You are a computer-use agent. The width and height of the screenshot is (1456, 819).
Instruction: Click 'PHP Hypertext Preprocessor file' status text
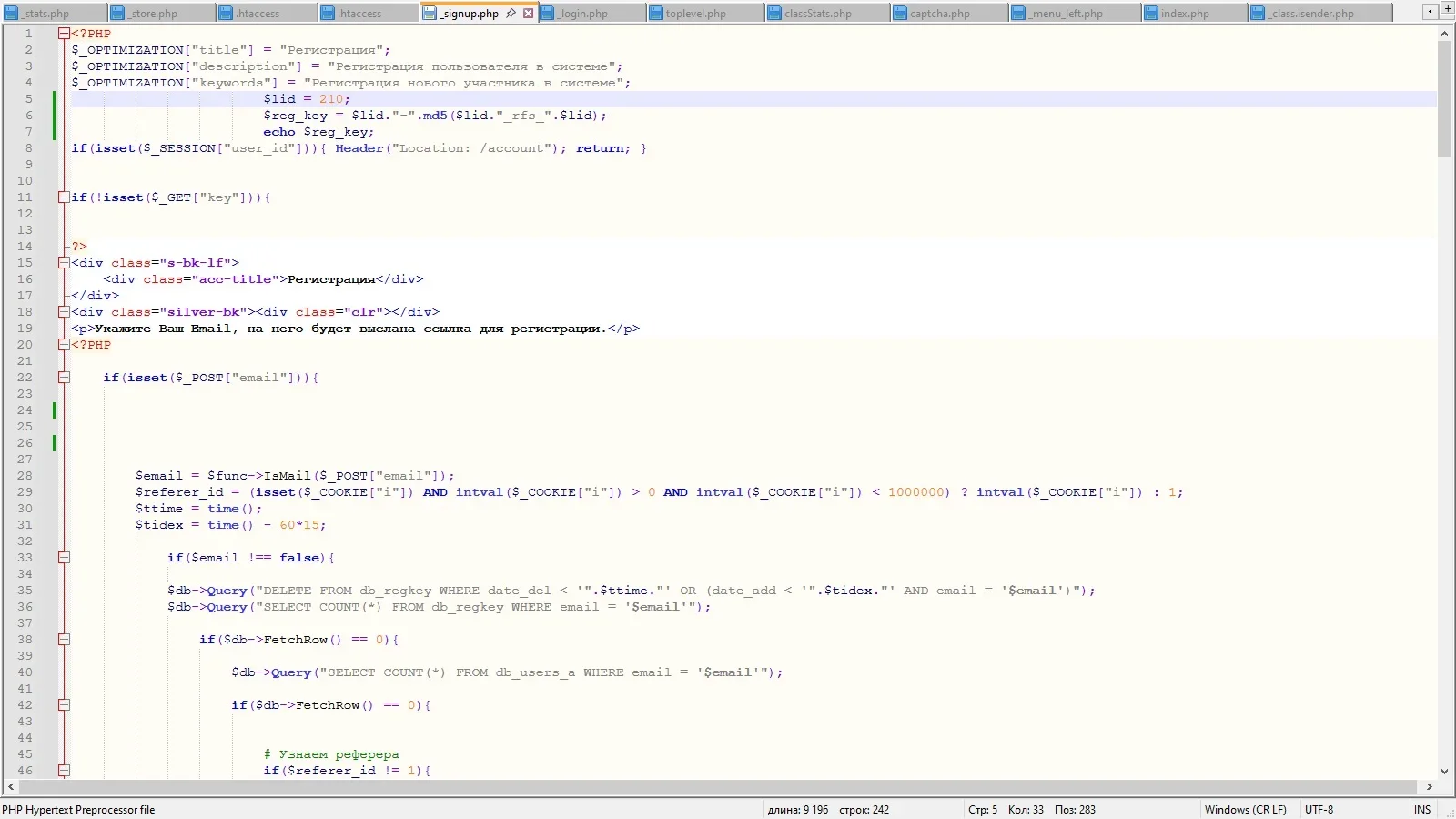click(x=78, y=810)
